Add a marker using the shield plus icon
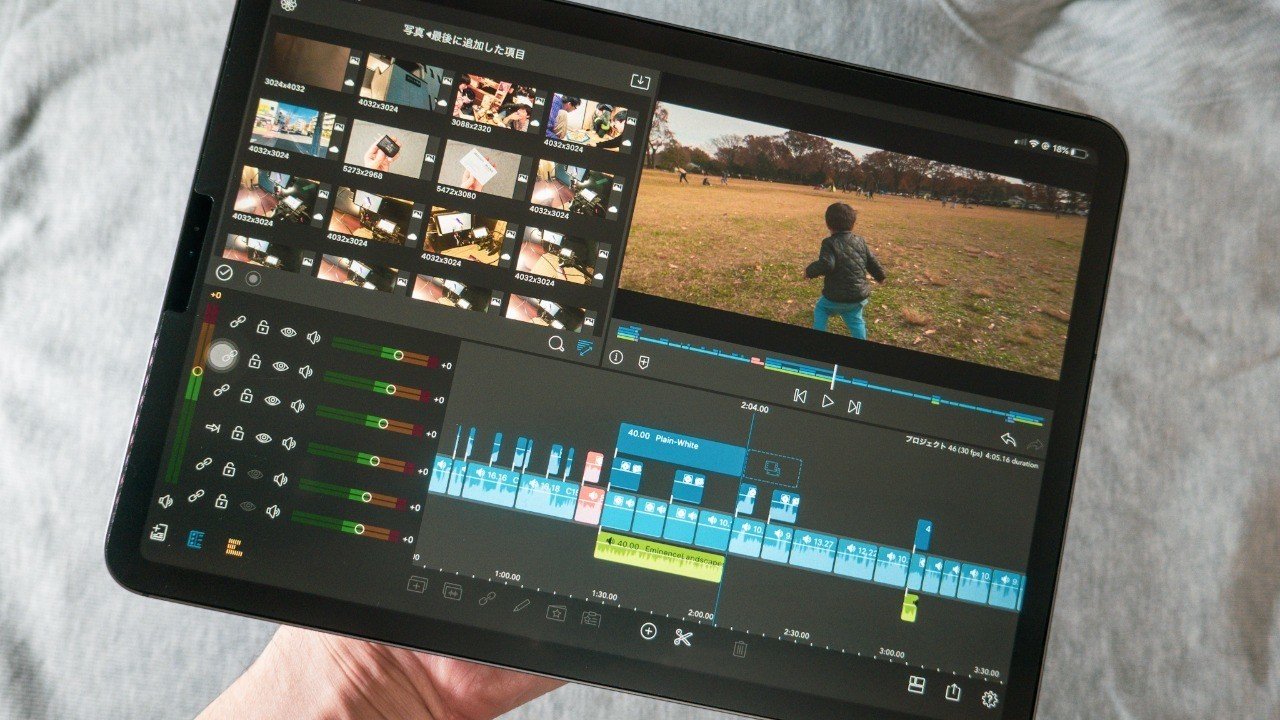The height and width of the screenshot is (720, 1280). pos(643,362)
